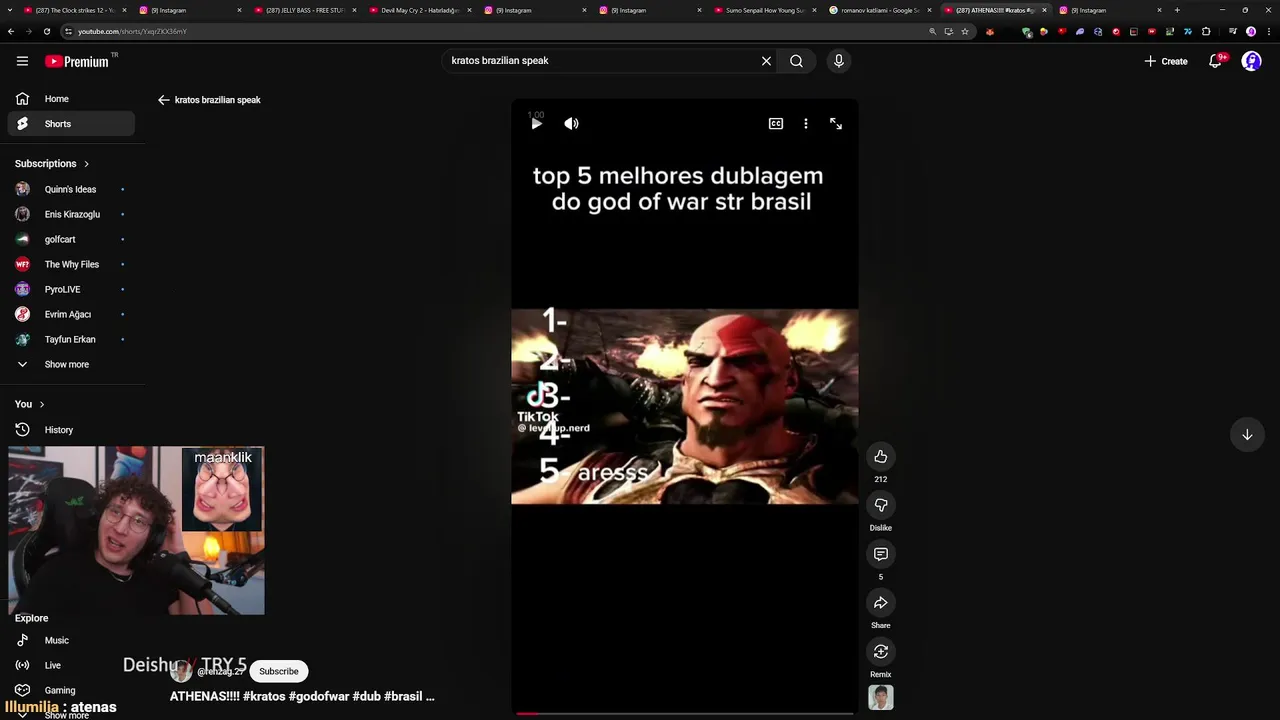Open Live in Explore
Viewport: 1280px width, 720px height.
(x=71, y=665)
